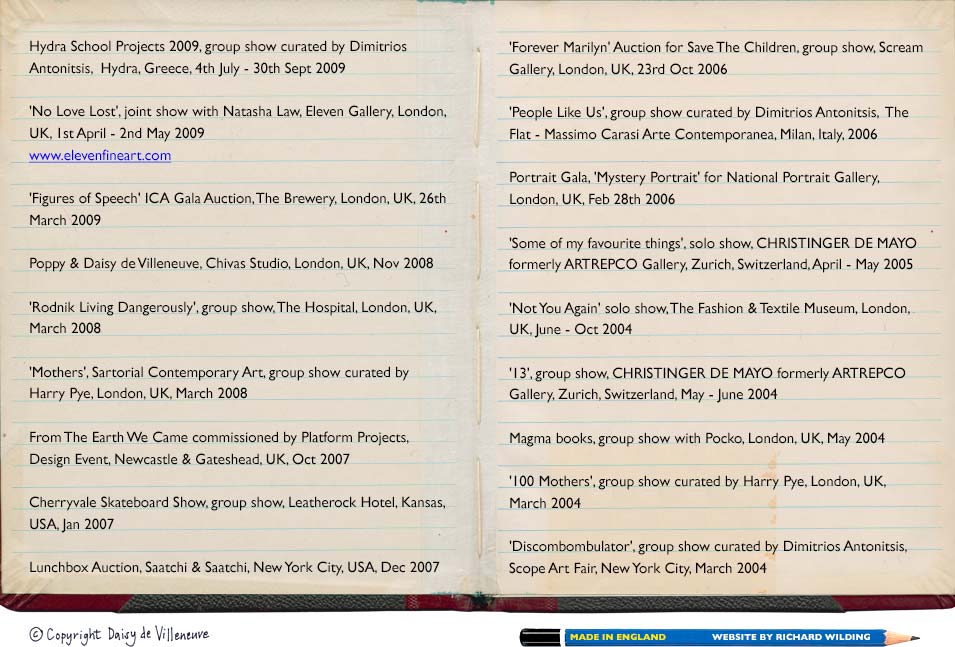The height and width of the screenshot is (647, 955).
Task: Click the black end of the pencil
Action: (540, 637)
